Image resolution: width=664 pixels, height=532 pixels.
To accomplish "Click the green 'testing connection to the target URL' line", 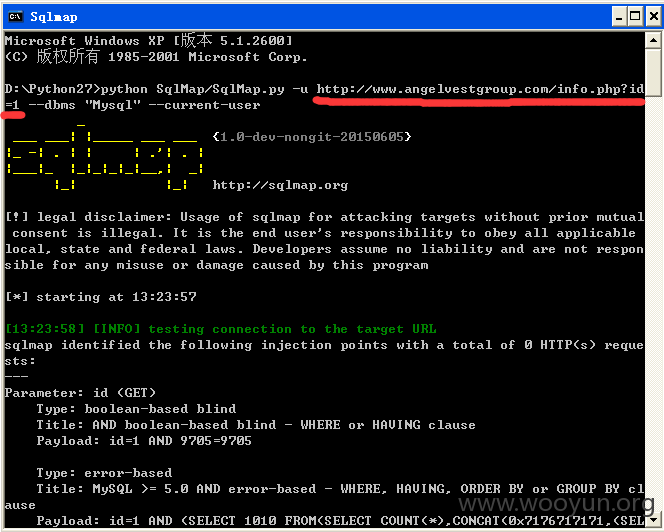I will pos(221,329).
